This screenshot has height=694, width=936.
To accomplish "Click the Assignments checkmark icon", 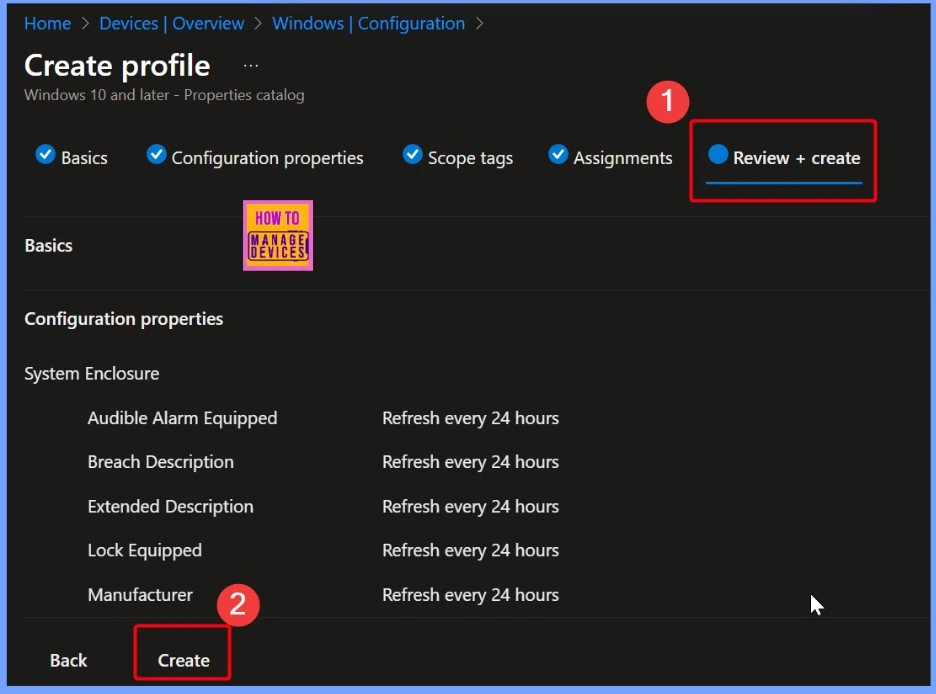I will pos(558,154).
